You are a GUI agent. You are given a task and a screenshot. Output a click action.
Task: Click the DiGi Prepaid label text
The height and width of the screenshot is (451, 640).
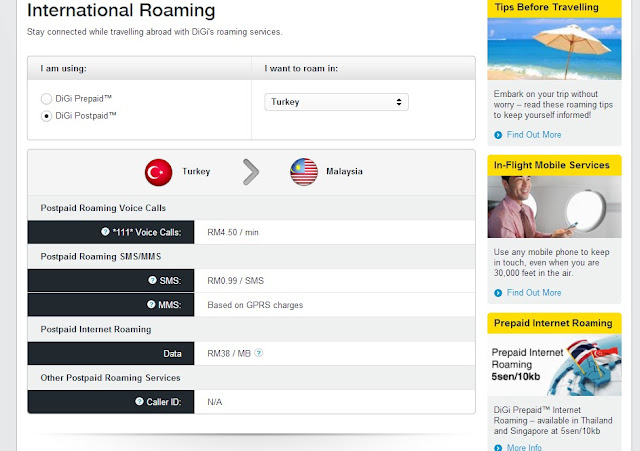coord(84,99)
